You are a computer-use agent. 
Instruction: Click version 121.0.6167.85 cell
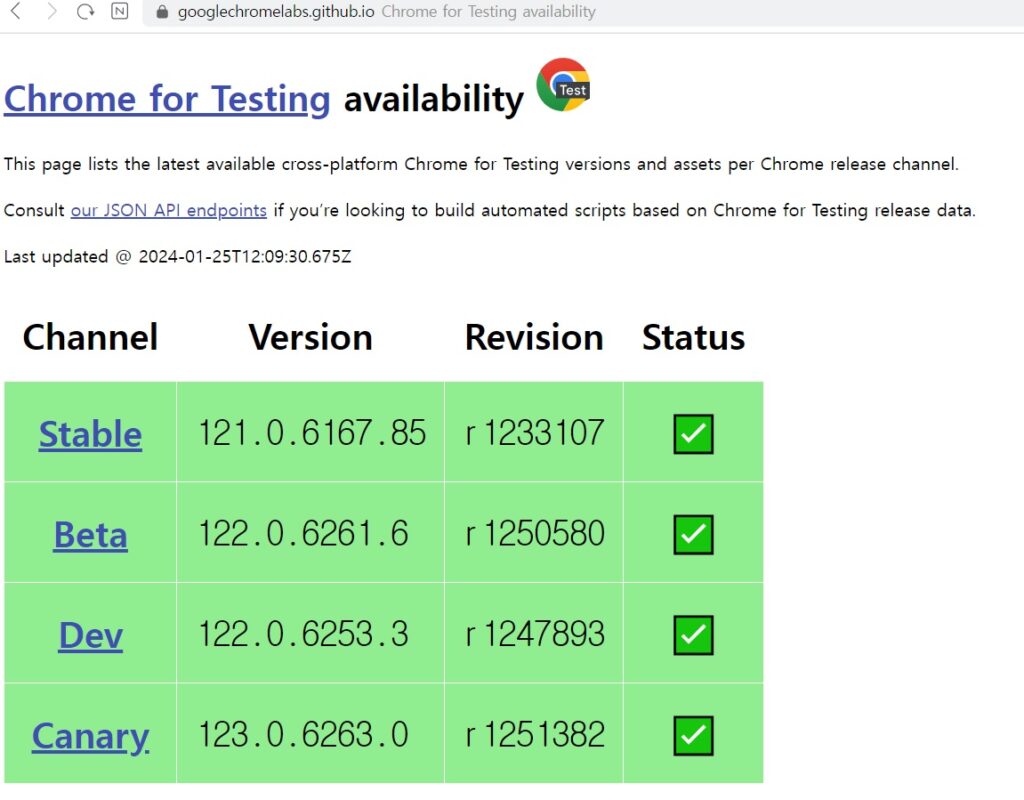coord(310,432)
